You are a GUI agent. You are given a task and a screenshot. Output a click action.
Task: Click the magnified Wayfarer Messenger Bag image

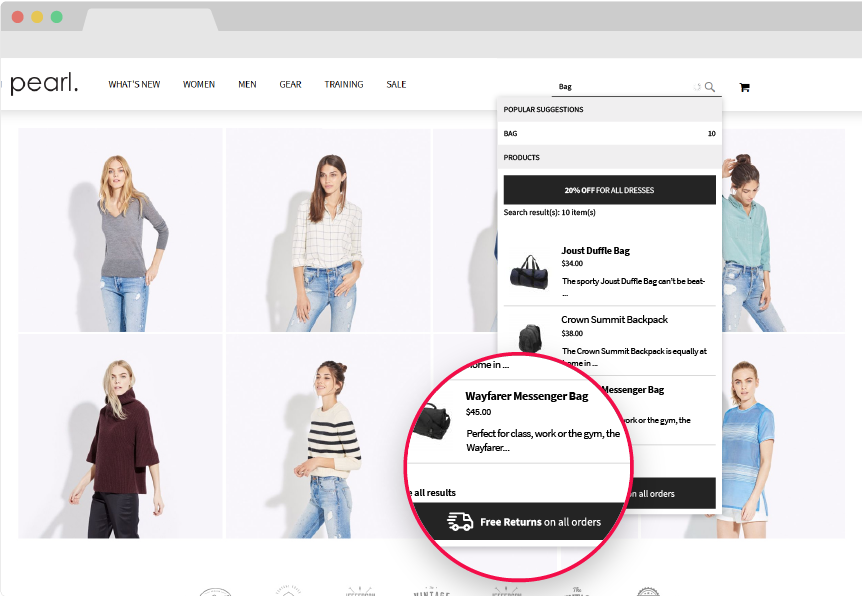pos(434,420)
